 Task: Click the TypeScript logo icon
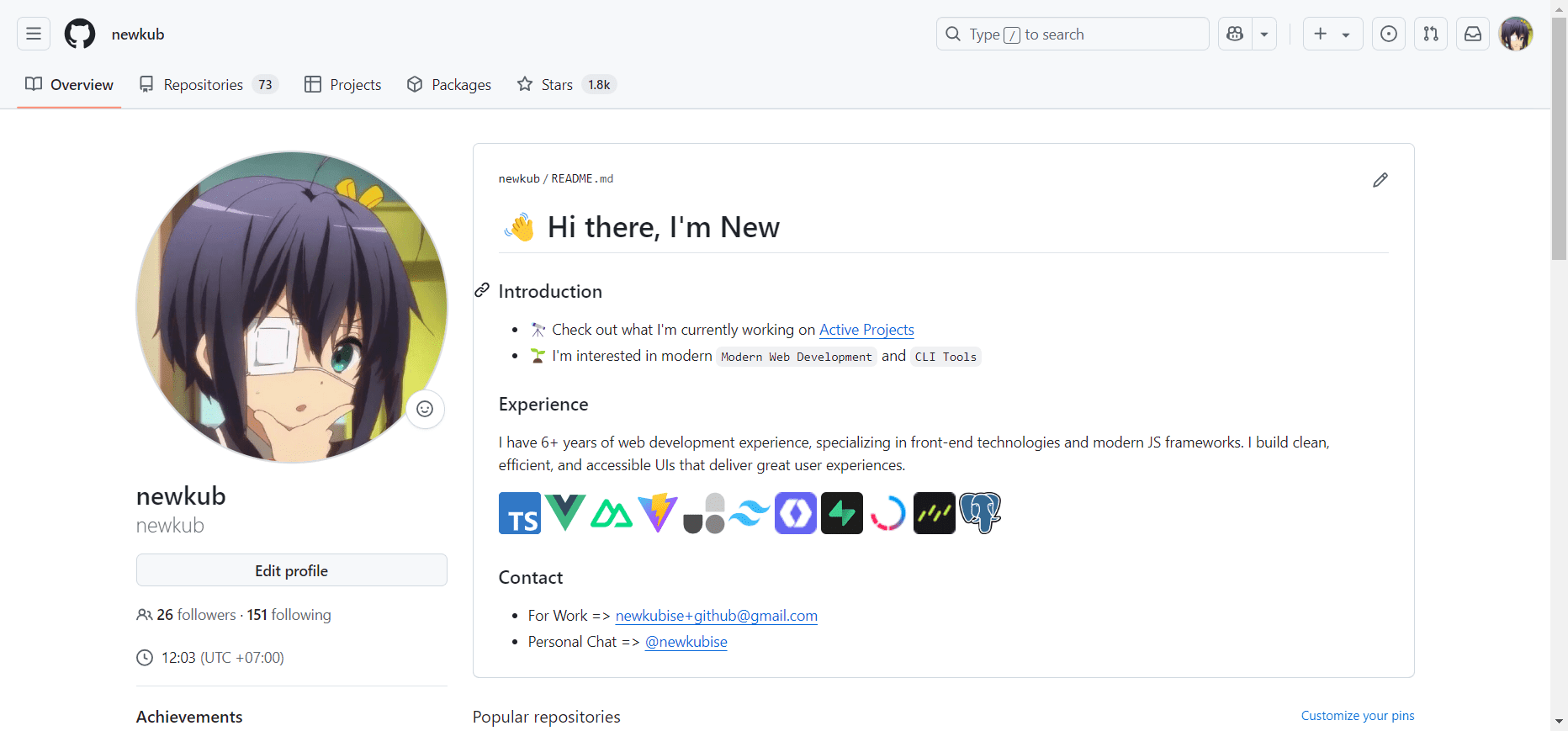520,513
